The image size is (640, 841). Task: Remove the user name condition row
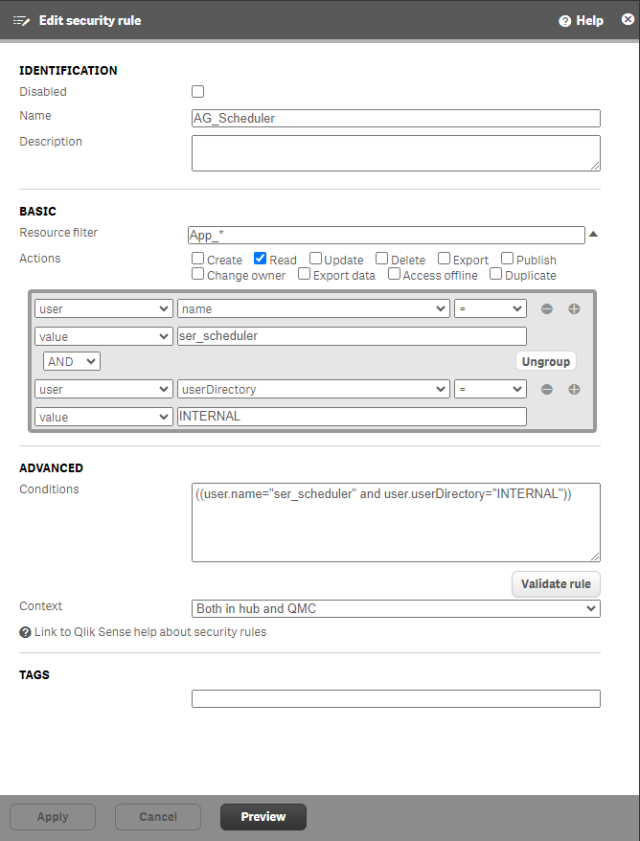(547, 309)
